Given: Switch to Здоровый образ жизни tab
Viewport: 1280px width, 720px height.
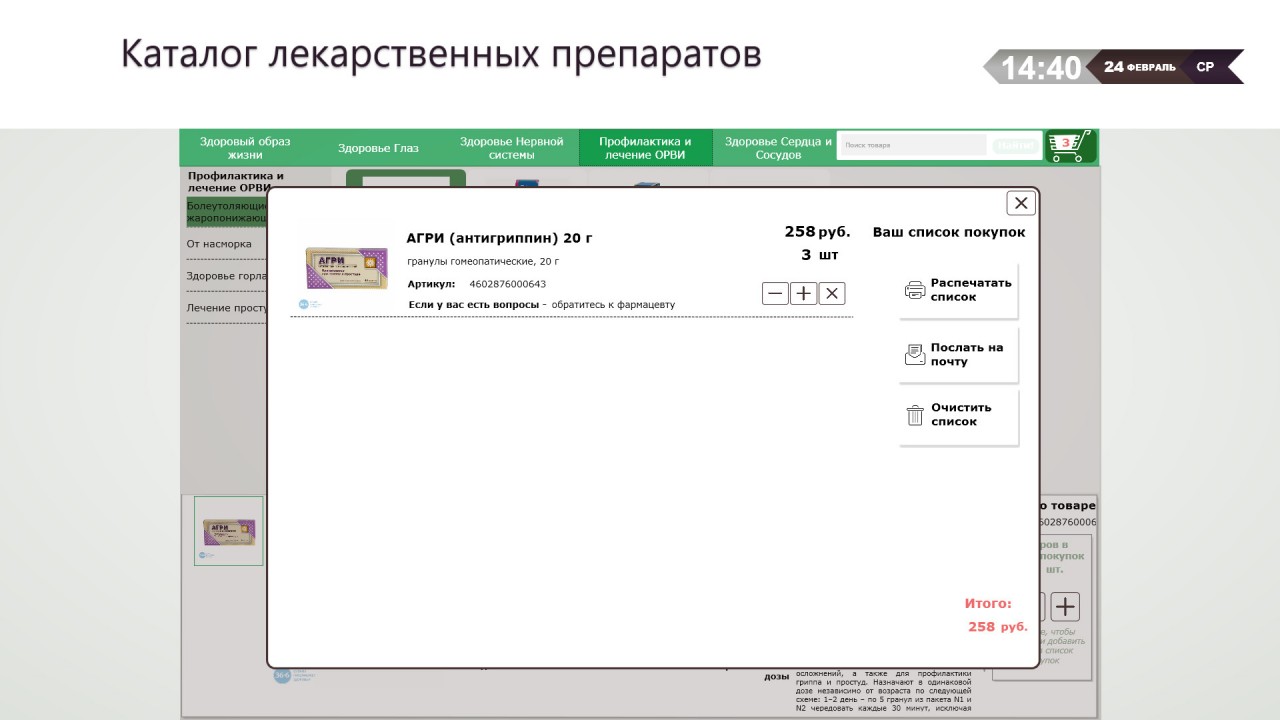Looking at the screenshot, I should (245, 148).
